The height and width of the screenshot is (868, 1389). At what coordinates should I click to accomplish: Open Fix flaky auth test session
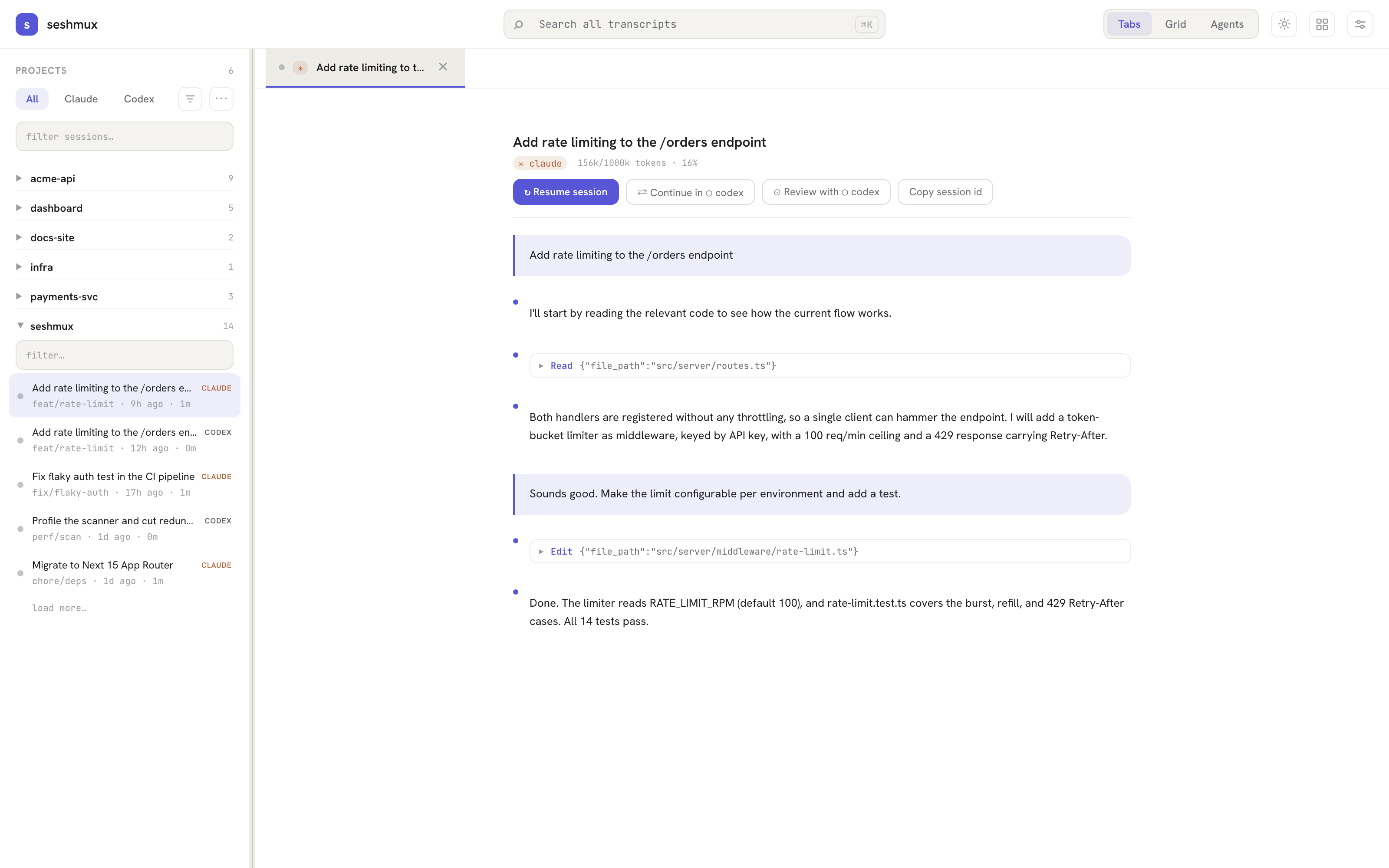point(124,484)
